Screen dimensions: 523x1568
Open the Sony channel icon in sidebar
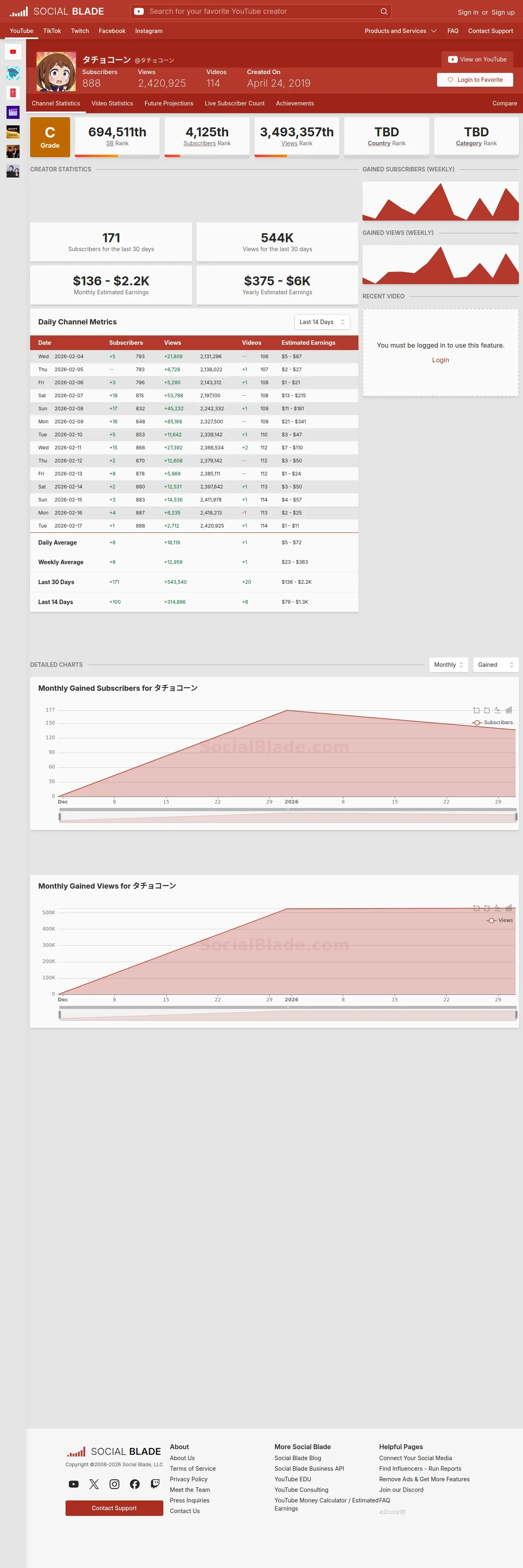click(13, 132)
